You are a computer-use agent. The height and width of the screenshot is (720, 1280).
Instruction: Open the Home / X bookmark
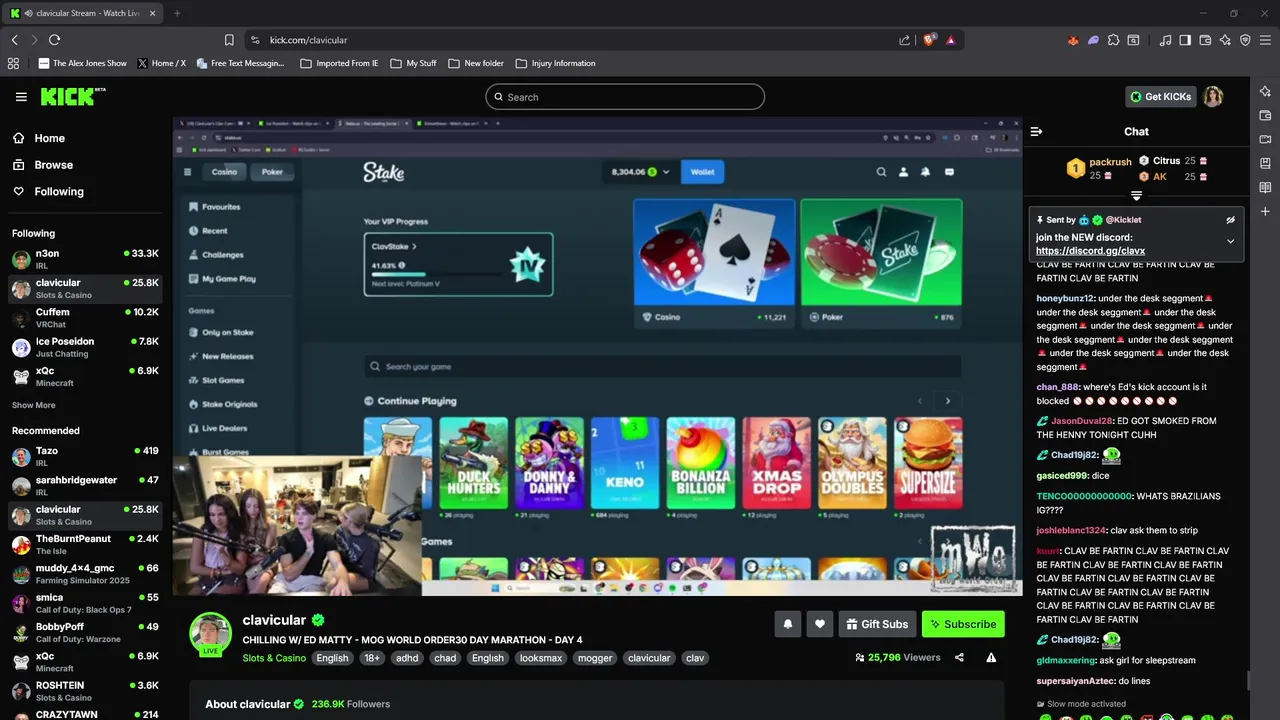coord(161,63)
